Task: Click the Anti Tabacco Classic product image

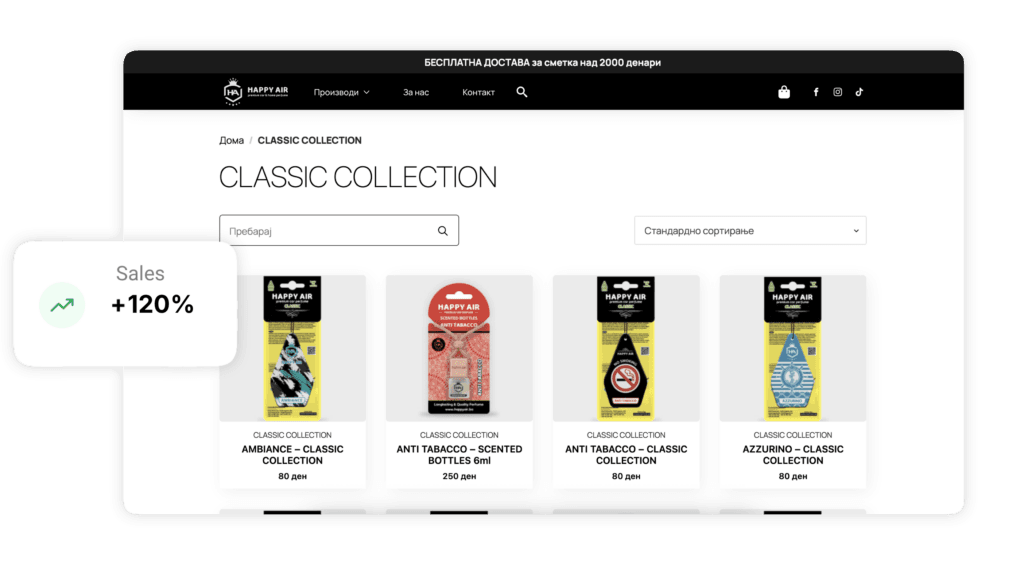Action: pyautogui.click(x=626, y=348)
